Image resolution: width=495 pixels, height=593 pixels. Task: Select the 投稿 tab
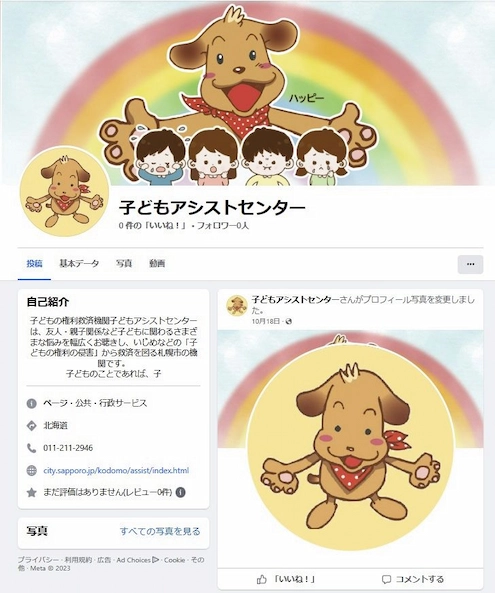(x=34, y=264)
